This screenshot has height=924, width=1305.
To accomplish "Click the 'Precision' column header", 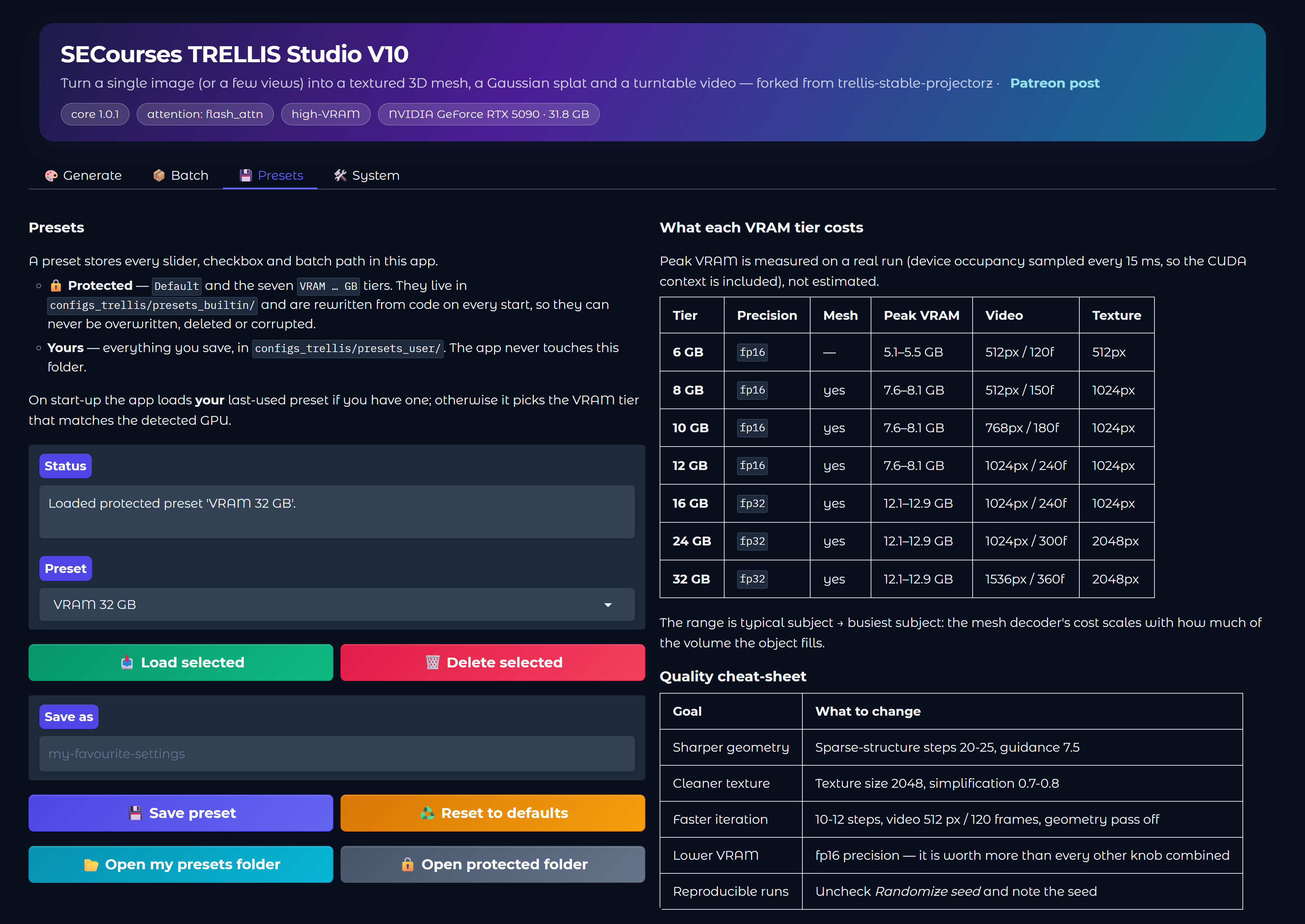I will coord(767,315).
